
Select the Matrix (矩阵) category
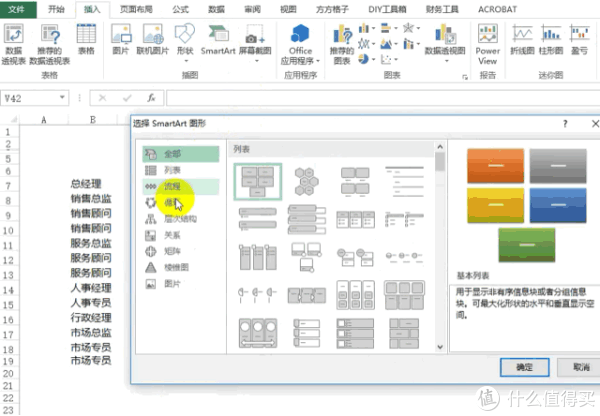(181, 251)
